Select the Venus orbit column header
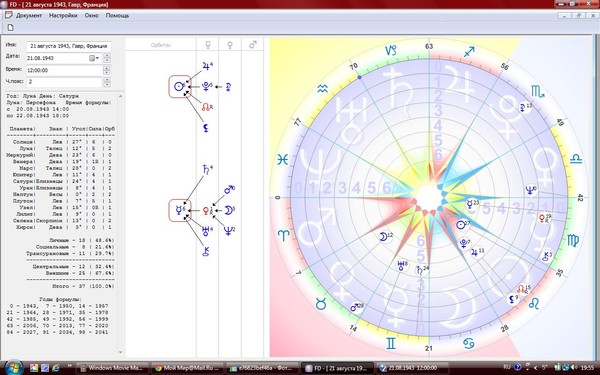 coord(230,45)
